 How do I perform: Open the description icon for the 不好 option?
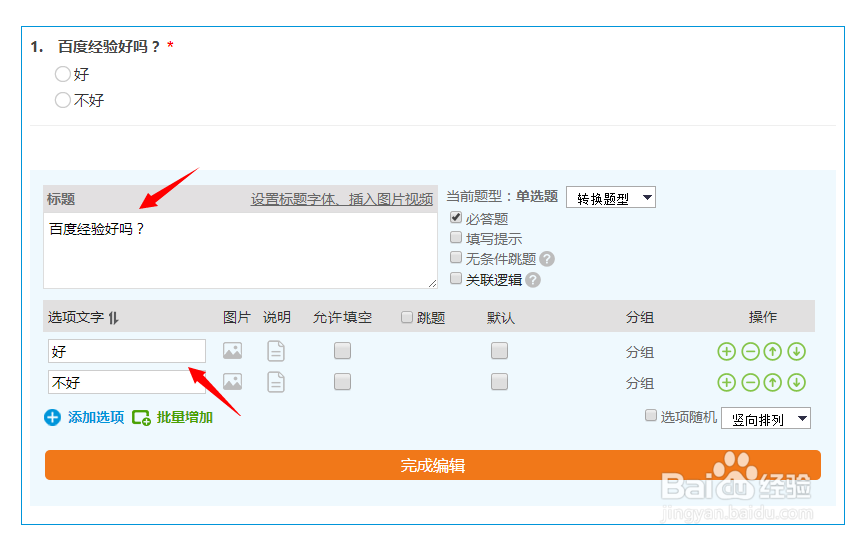pos(276,382)
